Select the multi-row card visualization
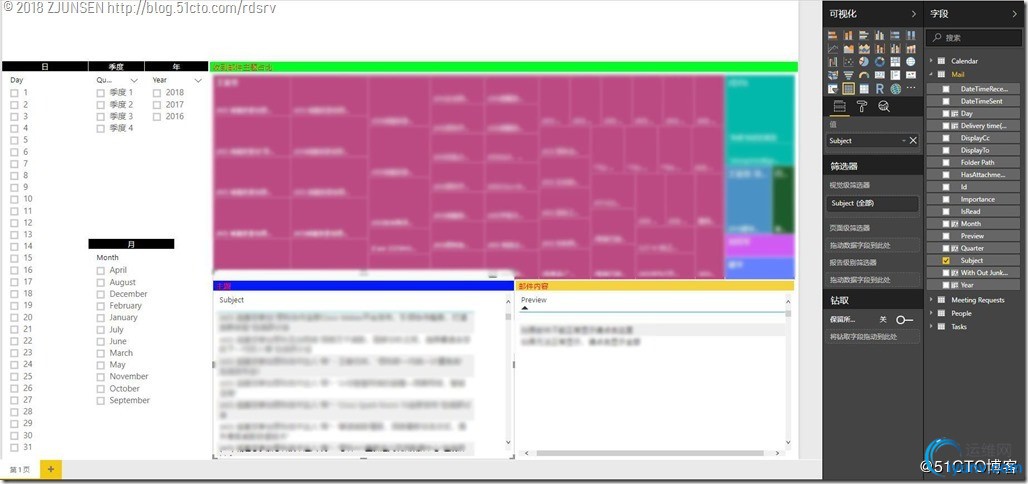 pyautogui.click(x=896, y=75)
